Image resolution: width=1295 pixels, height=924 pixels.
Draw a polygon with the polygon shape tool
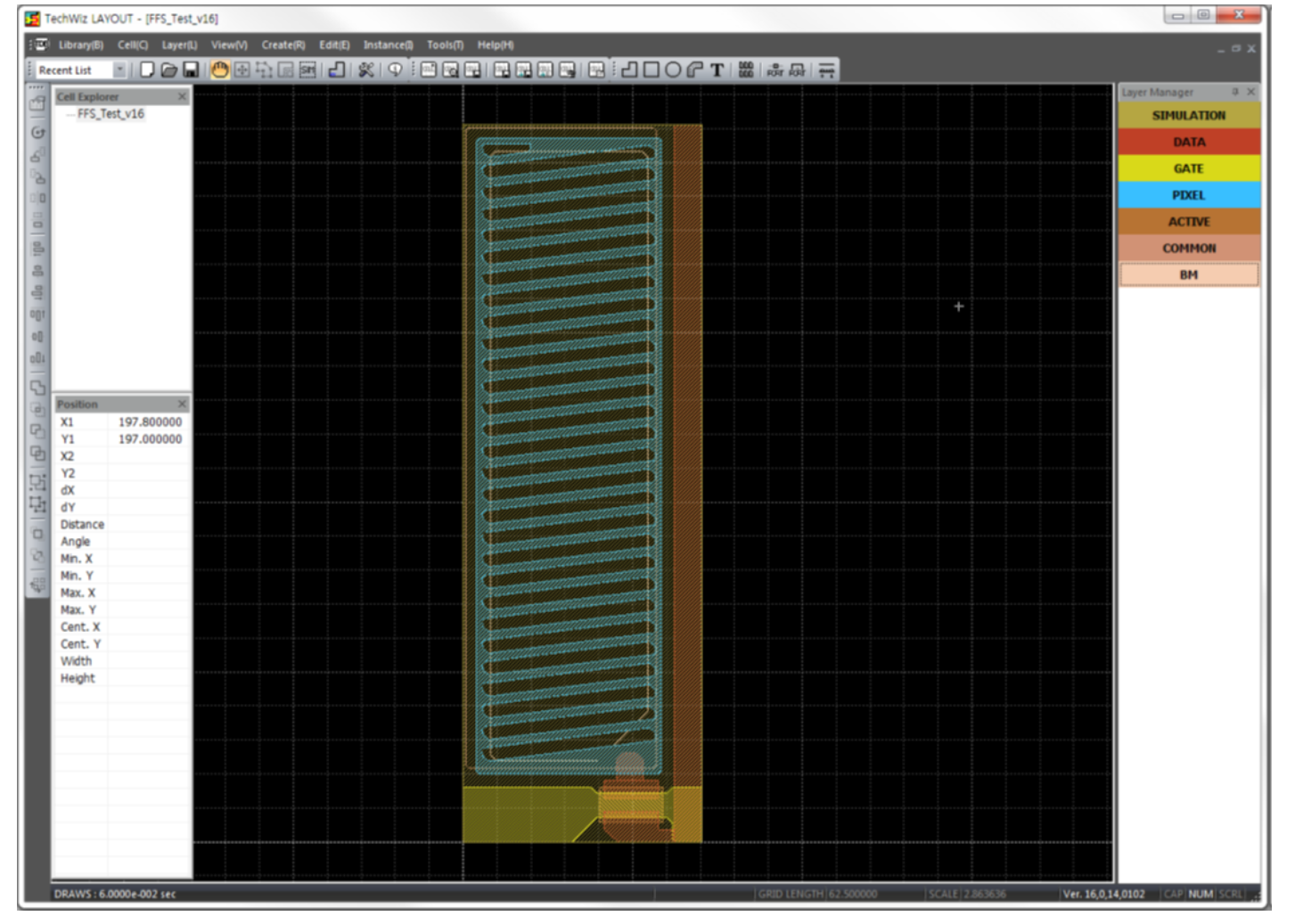click(x=629, y=70)
